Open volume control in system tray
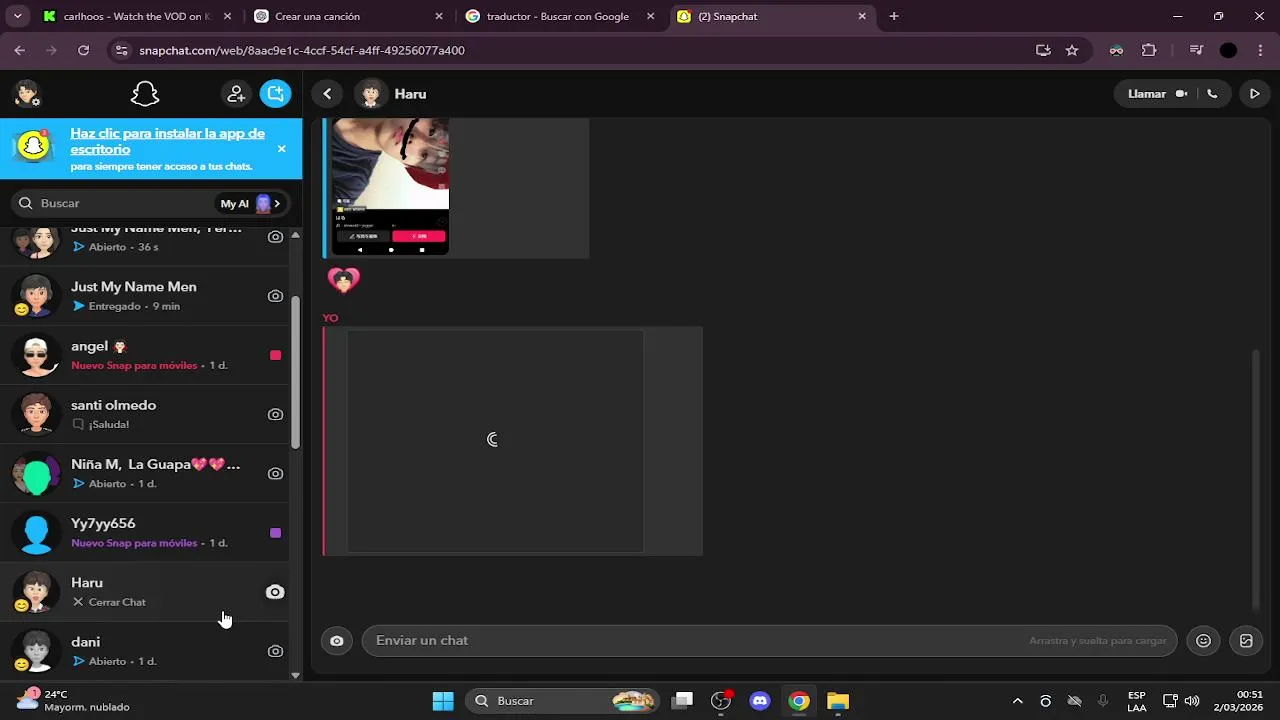The height and width of the screenshot is (720, 1280). pos(1191,701)
